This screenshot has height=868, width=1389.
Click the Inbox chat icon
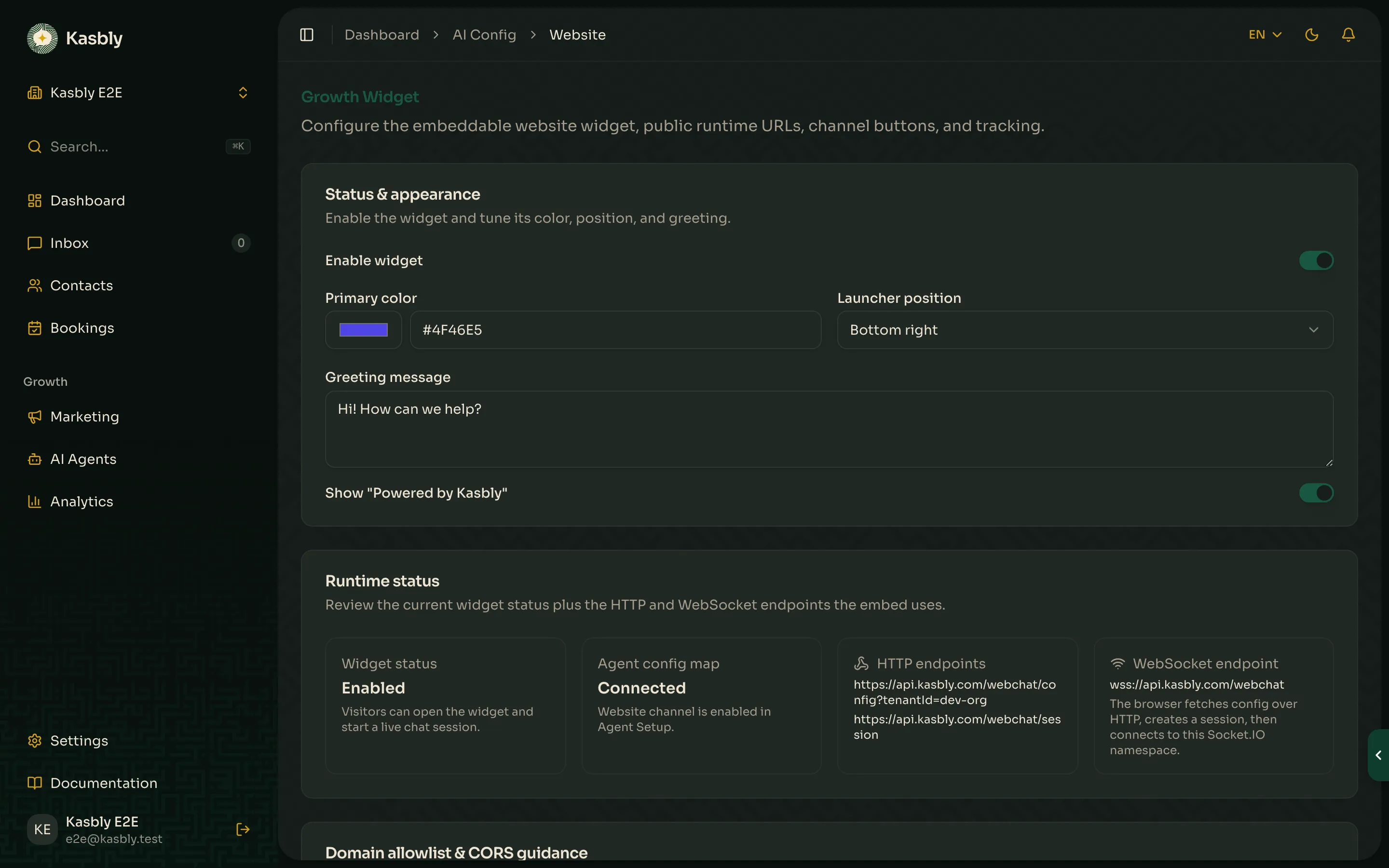34,244
